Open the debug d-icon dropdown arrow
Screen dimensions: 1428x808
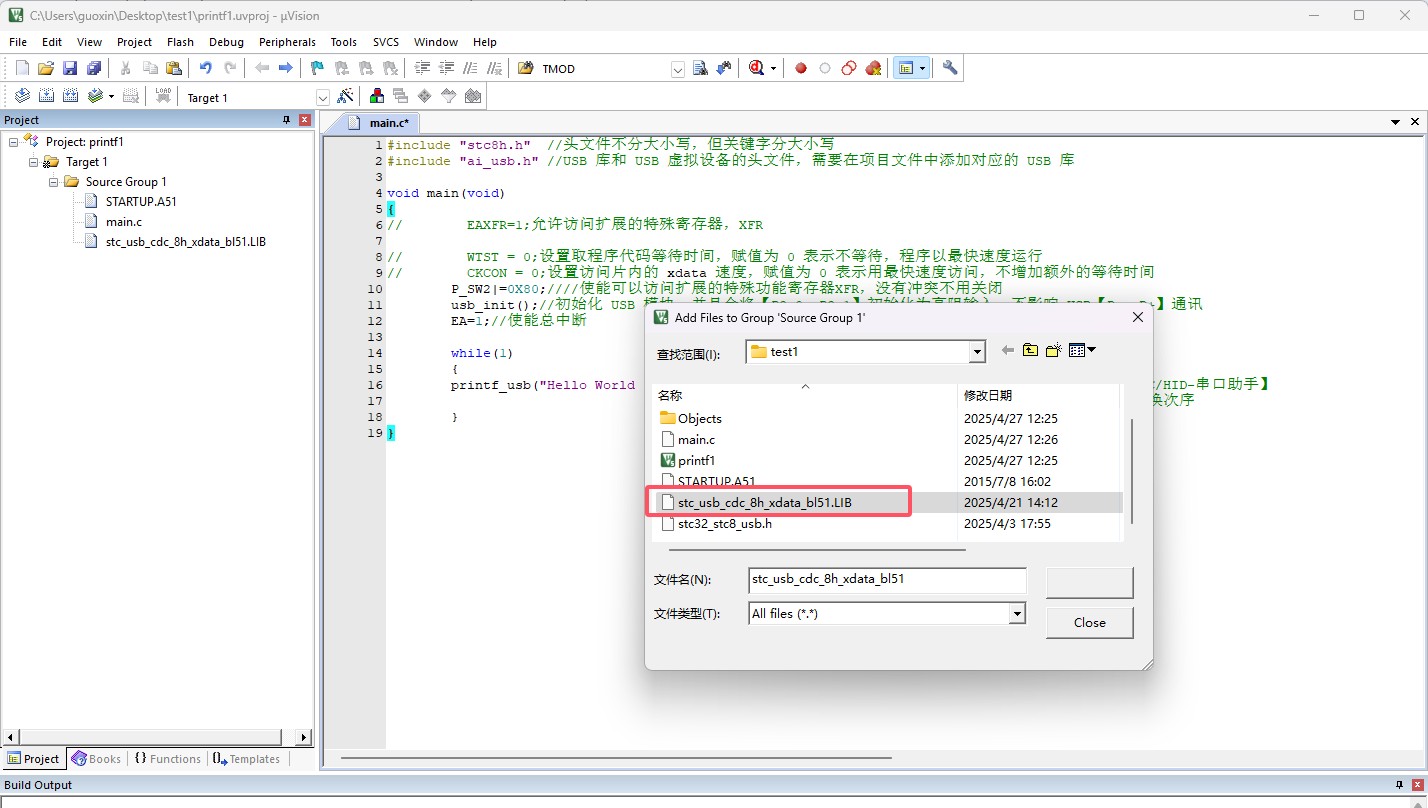(x=773, y=68)
